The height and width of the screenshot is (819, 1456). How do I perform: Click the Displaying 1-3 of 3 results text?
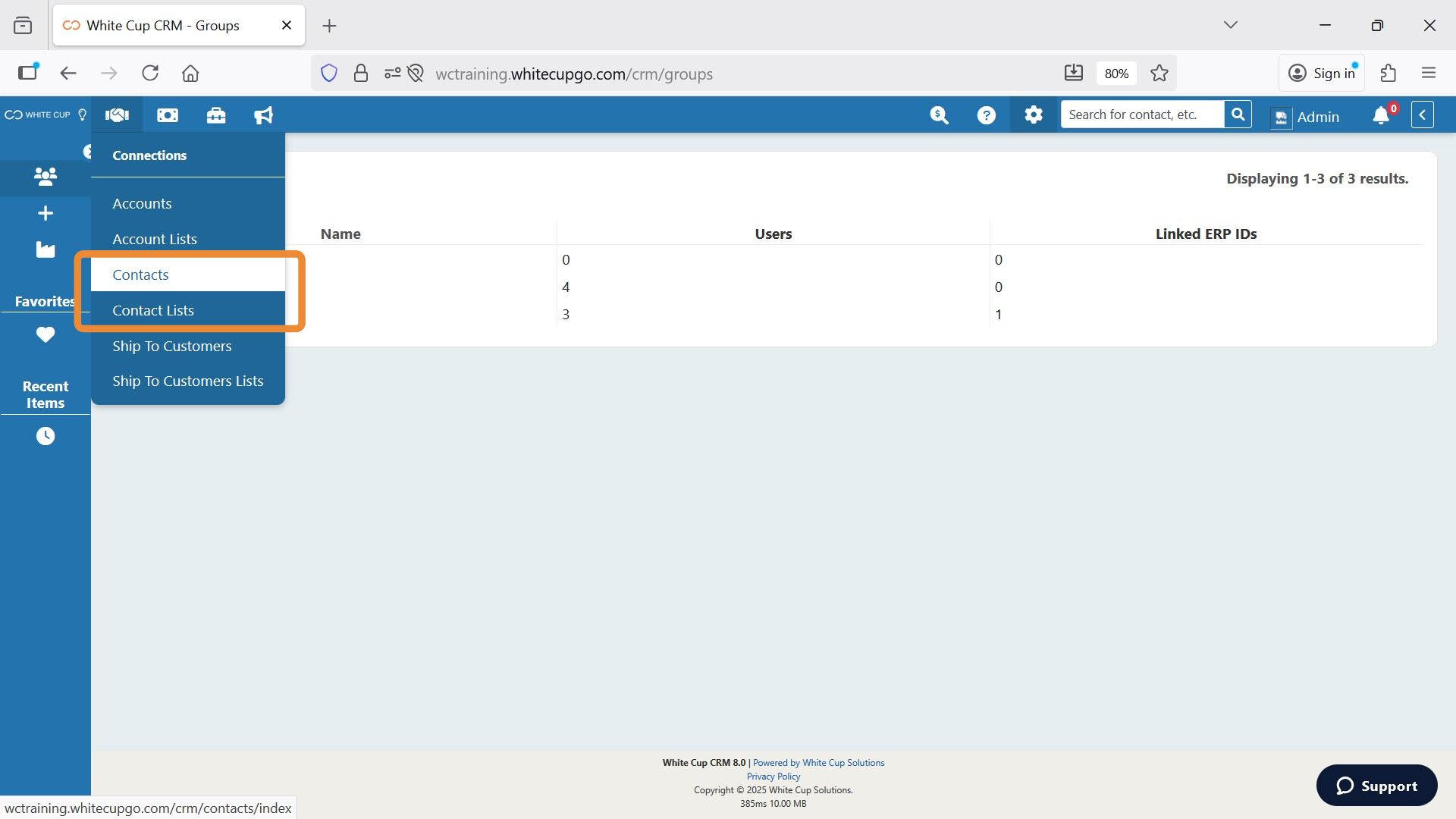(1317, 178)
